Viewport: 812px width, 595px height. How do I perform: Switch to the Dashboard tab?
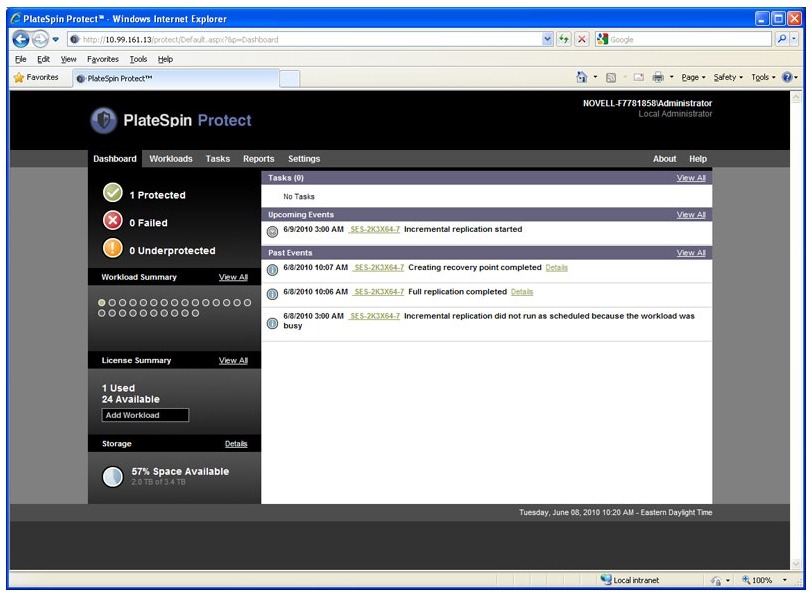coord(115,158)
